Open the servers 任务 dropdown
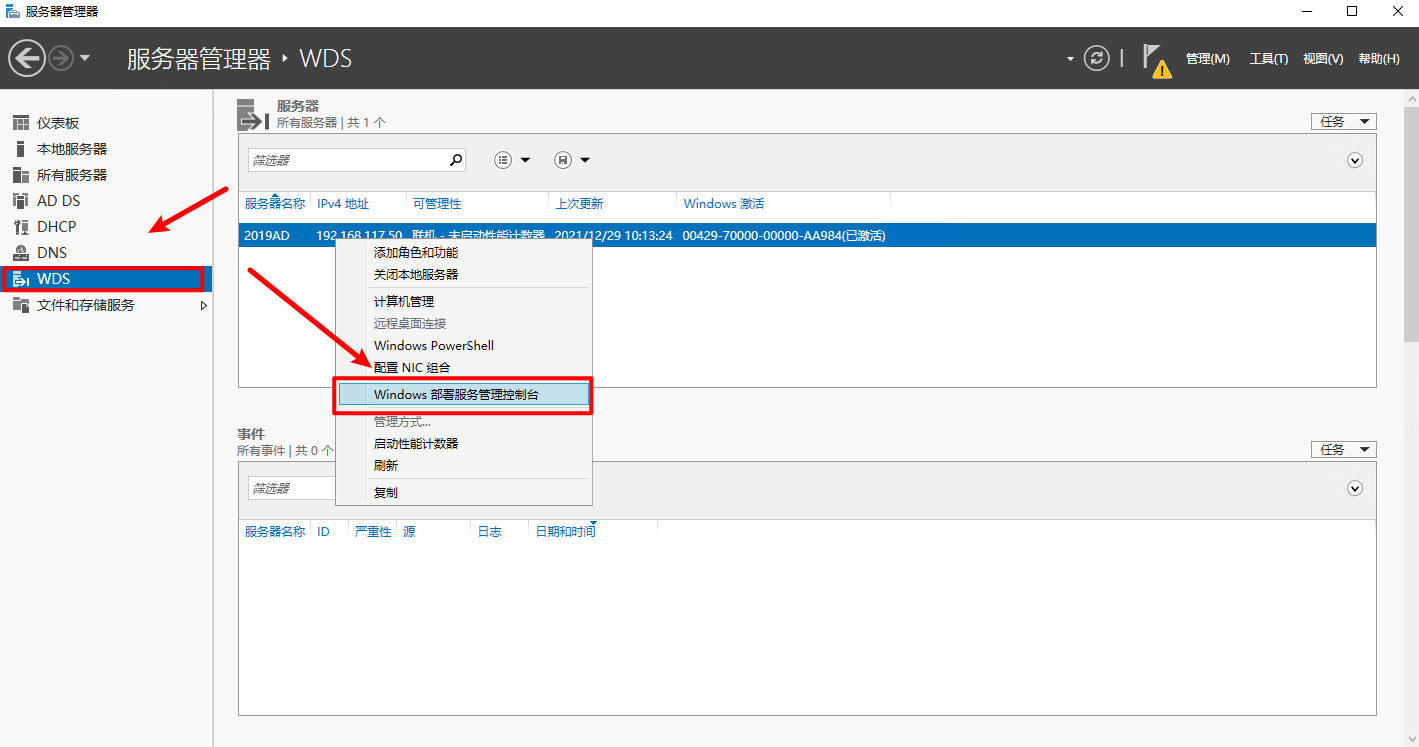This screenshot has width=1419, height=747. click(1343, 122)
